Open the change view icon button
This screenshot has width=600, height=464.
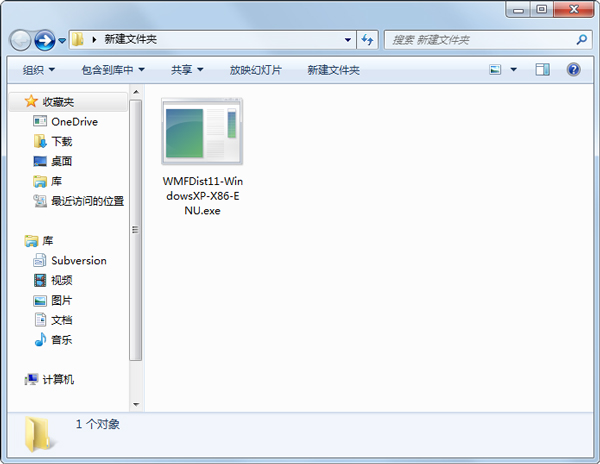coord(496,70)
